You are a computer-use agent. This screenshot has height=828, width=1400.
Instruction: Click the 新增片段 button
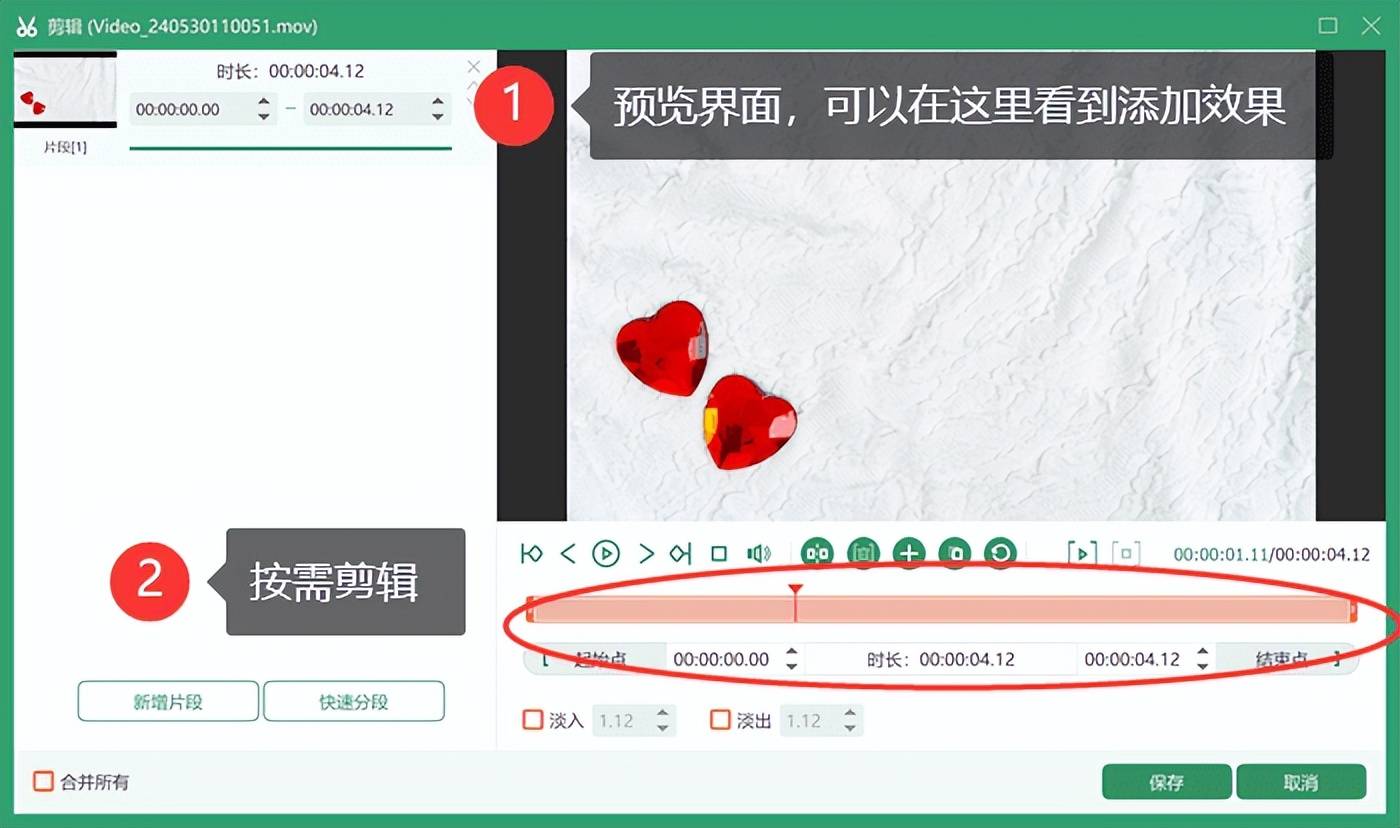(168, 702)
